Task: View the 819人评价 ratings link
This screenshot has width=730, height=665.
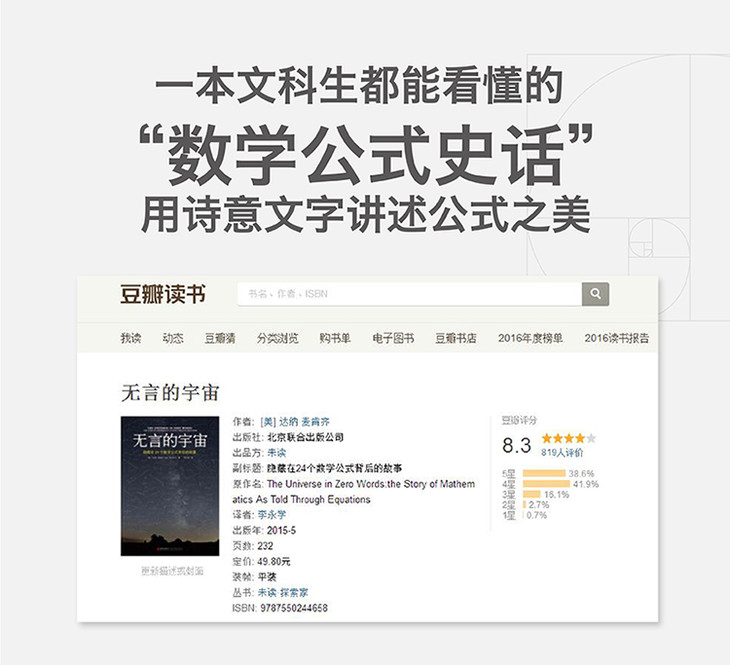Action: tap(561, 453)
